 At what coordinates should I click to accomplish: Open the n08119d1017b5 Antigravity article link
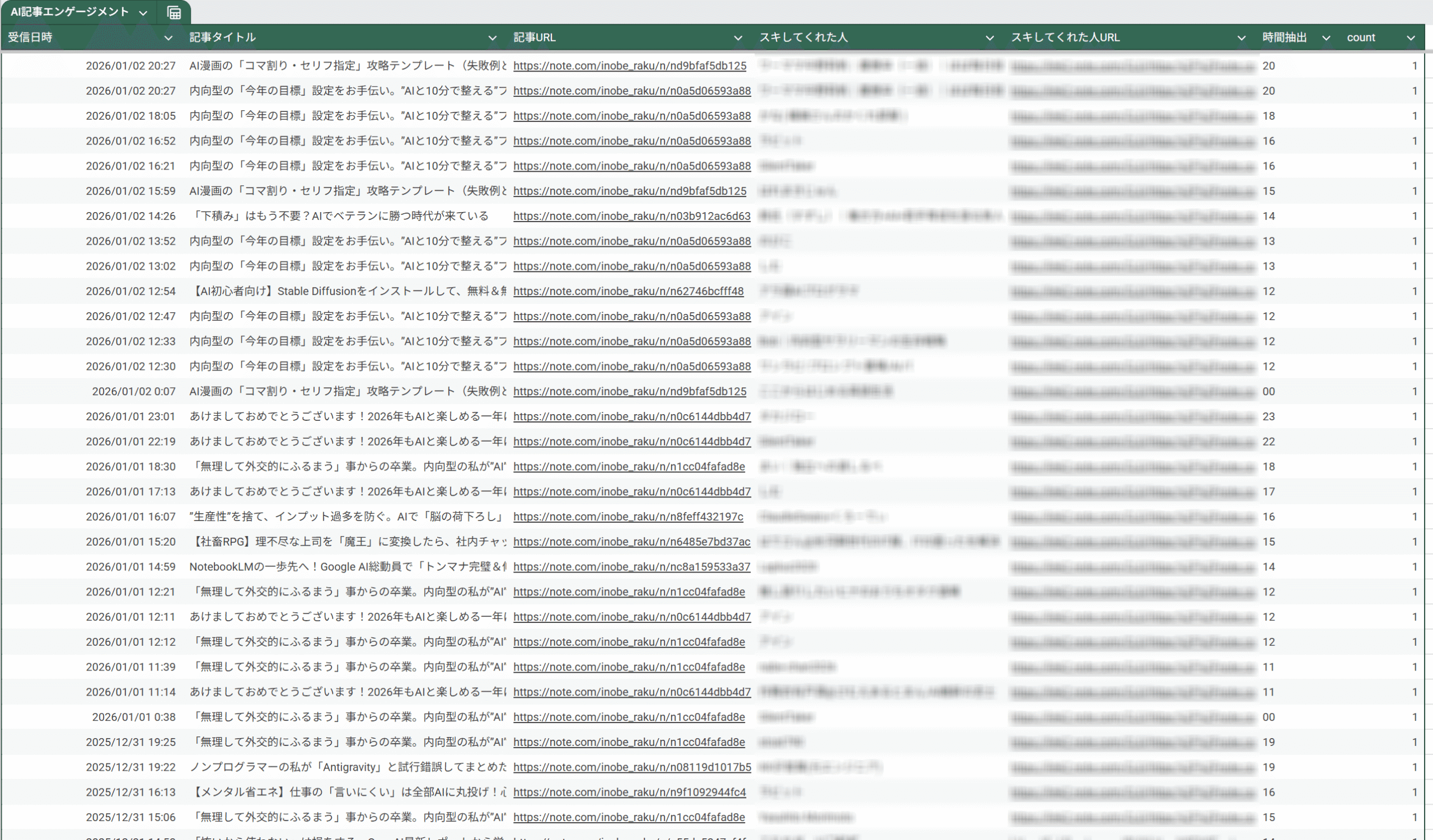point(632,767)
